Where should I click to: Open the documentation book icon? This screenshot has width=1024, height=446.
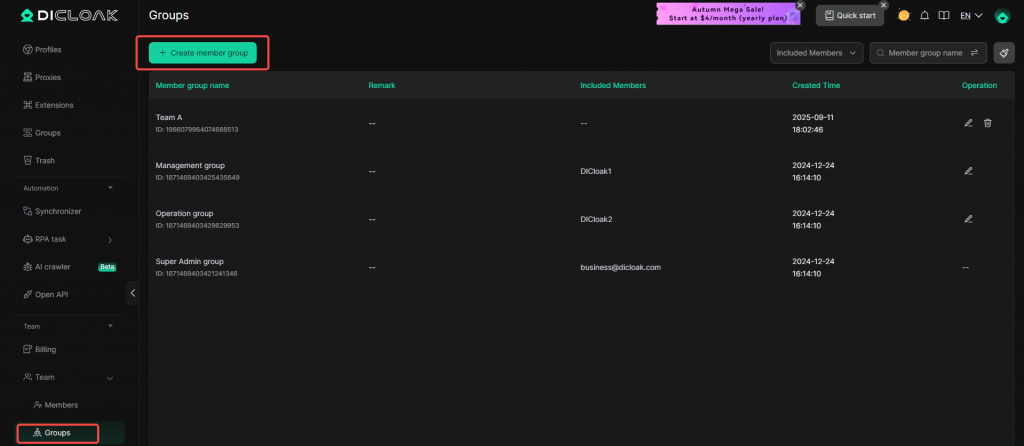coord(943,16)
